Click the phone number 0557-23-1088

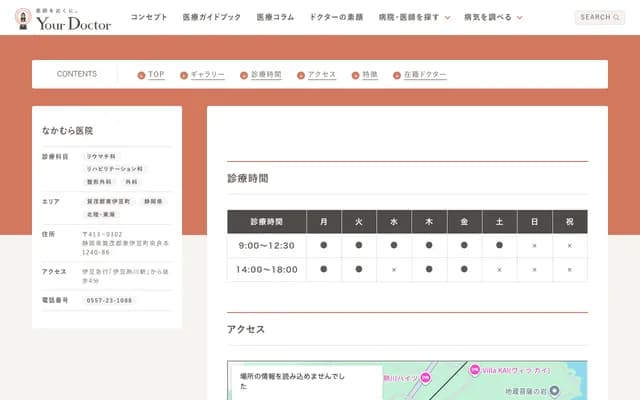coord(108,300)
